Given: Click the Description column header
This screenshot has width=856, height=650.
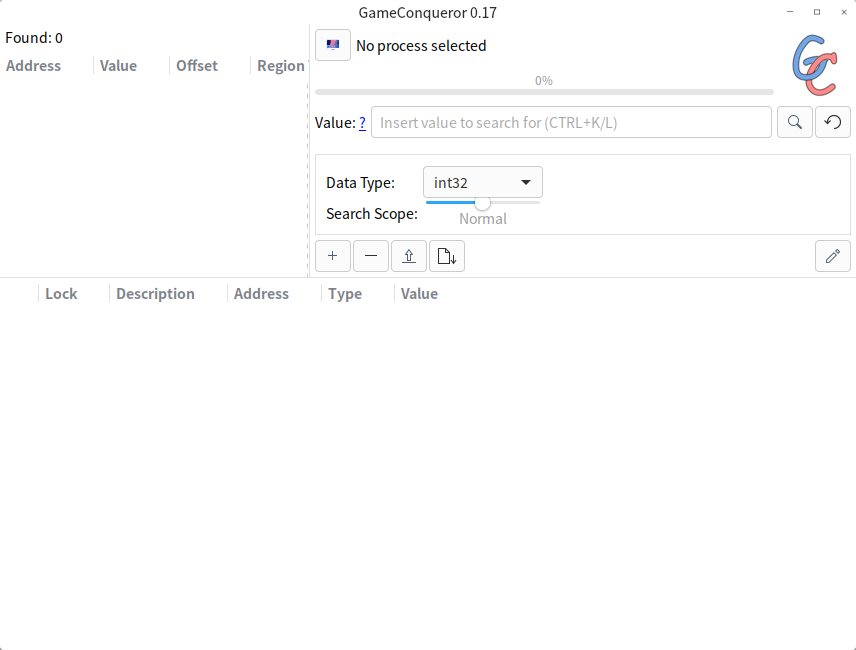Looking at the screenshot, I should 155,294.
